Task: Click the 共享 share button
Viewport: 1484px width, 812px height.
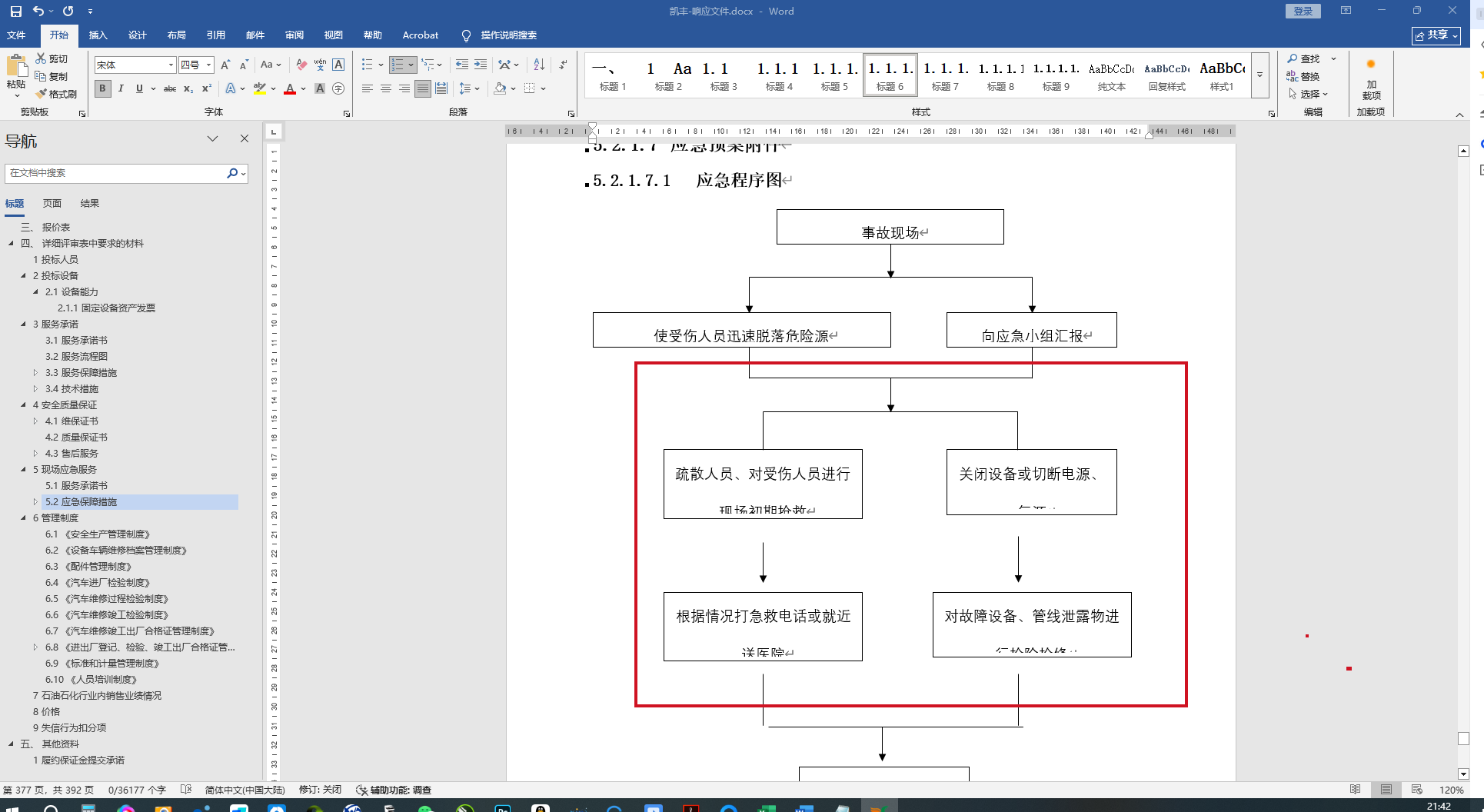Action: pos(1436,35)
